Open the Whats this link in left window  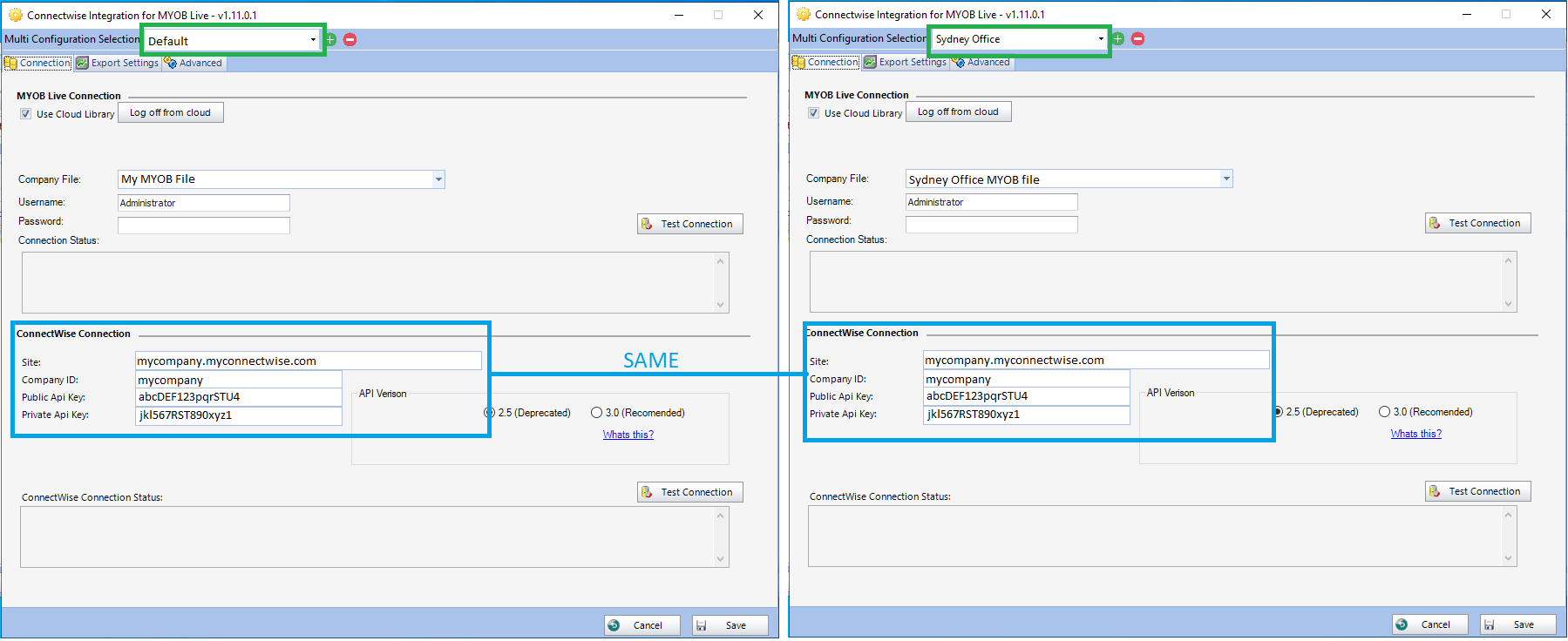(628, 435)
